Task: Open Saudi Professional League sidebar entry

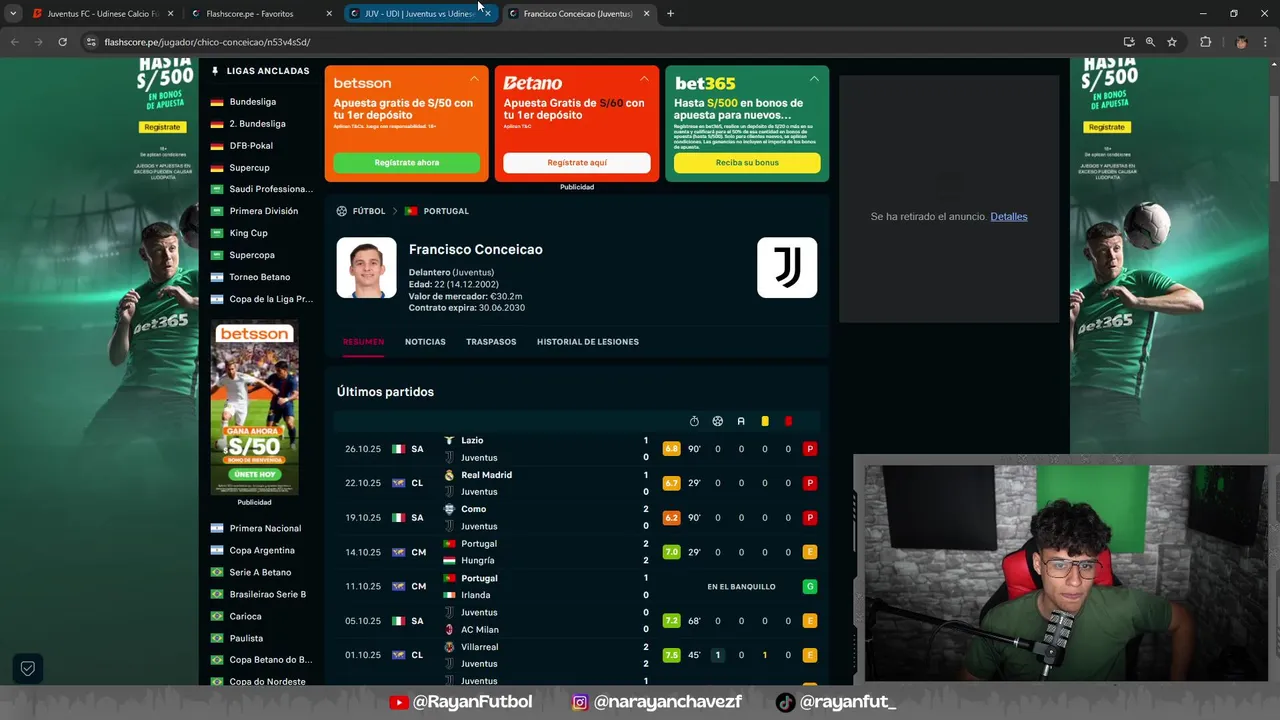Action: point(271,189)
